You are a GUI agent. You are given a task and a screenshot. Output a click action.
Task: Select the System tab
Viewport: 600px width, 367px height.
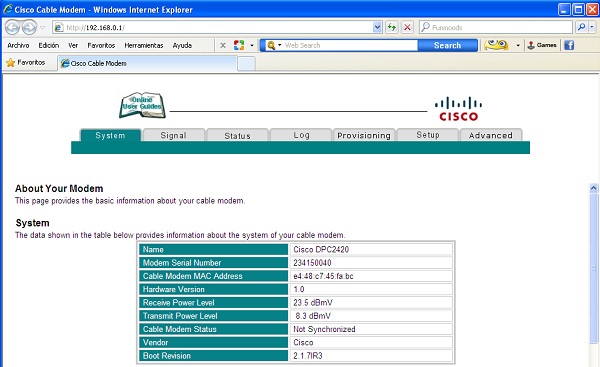click(x=110, y=135)
